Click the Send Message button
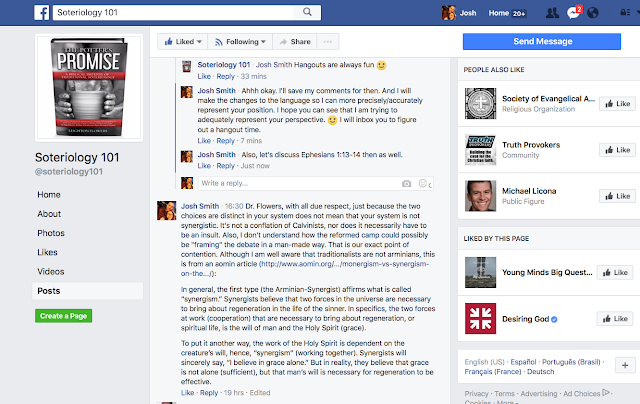Image resolution: width=640 pixels, height=404 pixels. 542,42
